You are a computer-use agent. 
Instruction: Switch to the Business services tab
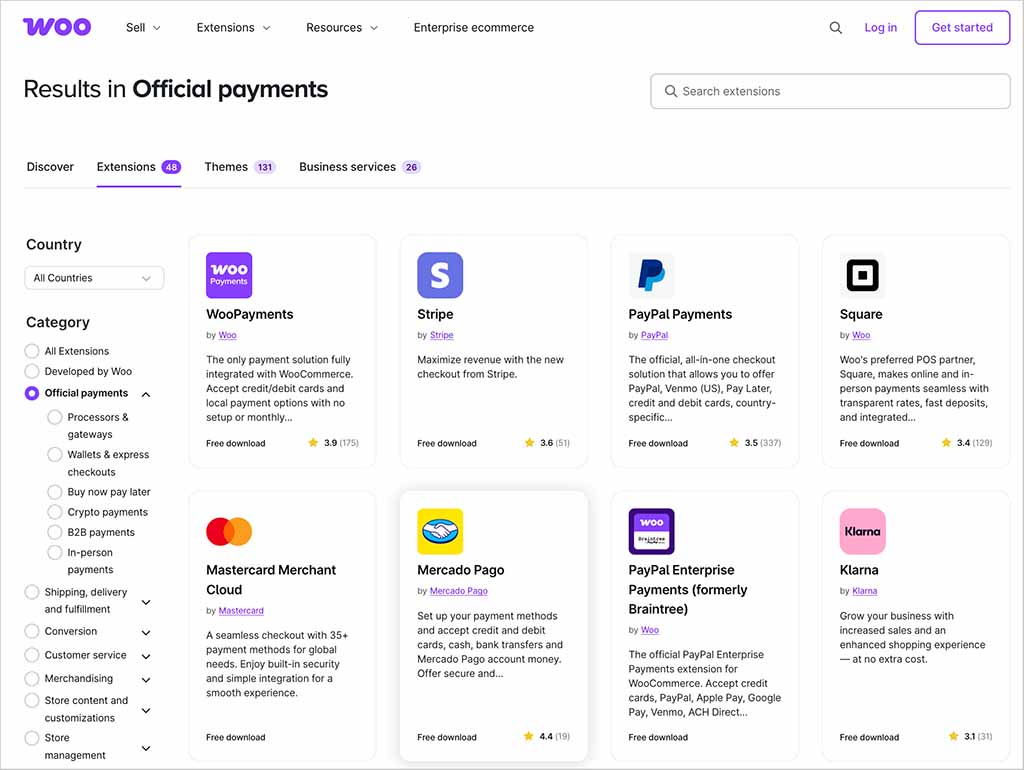tap(360, 167)
